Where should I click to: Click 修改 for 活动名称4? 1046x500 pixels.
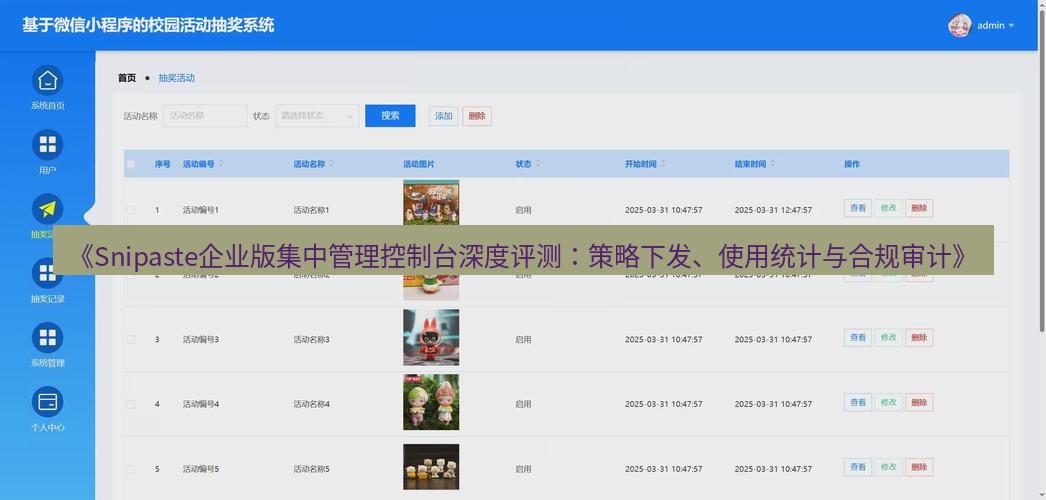pos(889,403)
